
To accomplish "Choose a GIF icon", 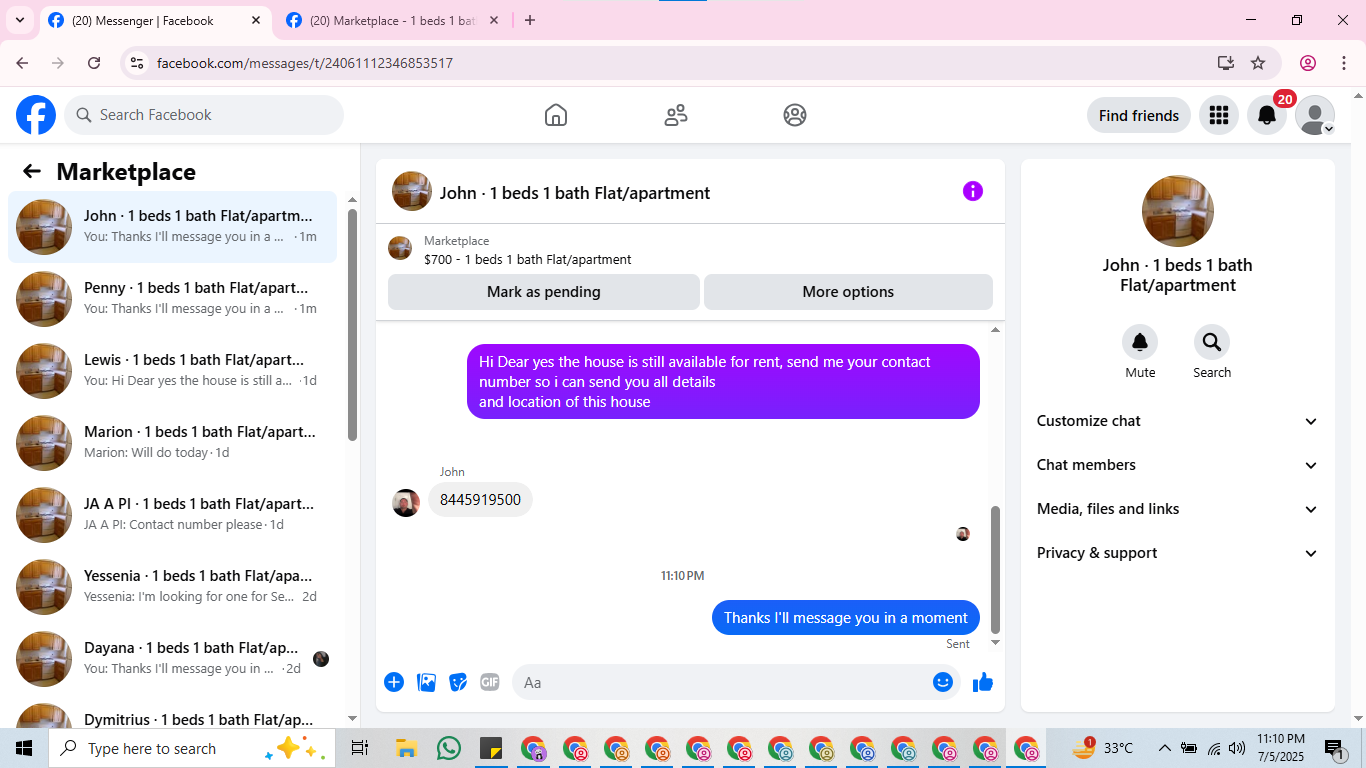I will coord(490,682).
